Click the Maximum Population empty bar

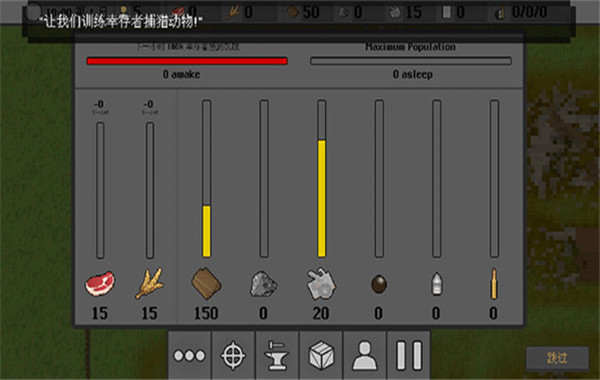(411, 61)
